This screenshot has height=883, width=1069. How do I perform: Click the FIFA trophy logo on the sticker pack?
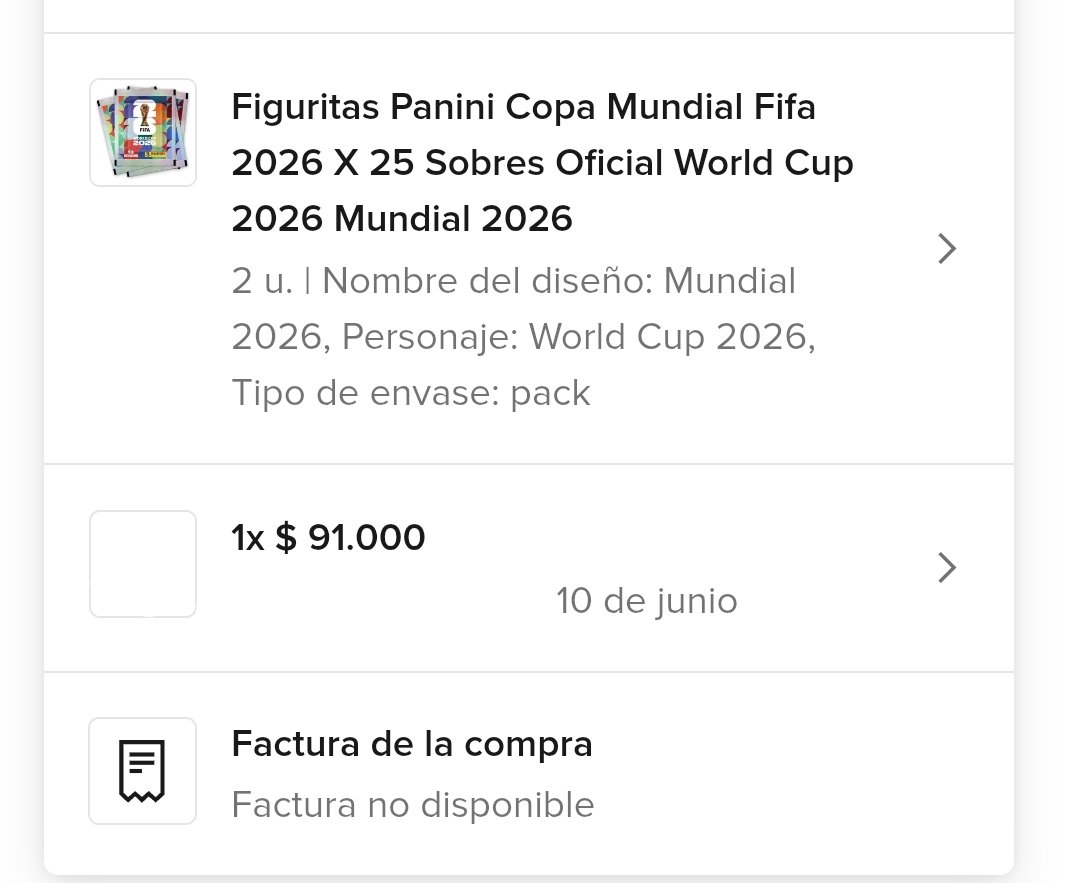(144, 116)
